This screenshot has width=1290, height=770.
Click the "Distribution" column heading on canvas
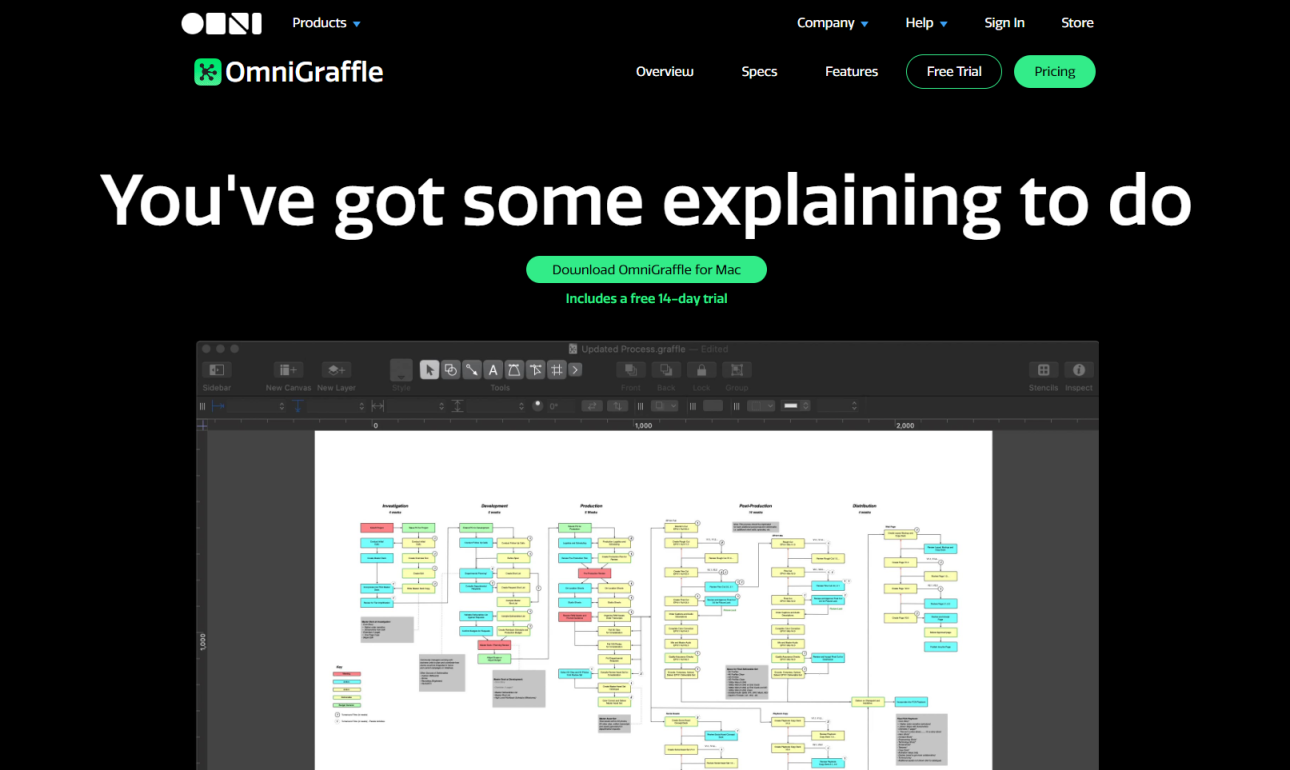[865, 506]
